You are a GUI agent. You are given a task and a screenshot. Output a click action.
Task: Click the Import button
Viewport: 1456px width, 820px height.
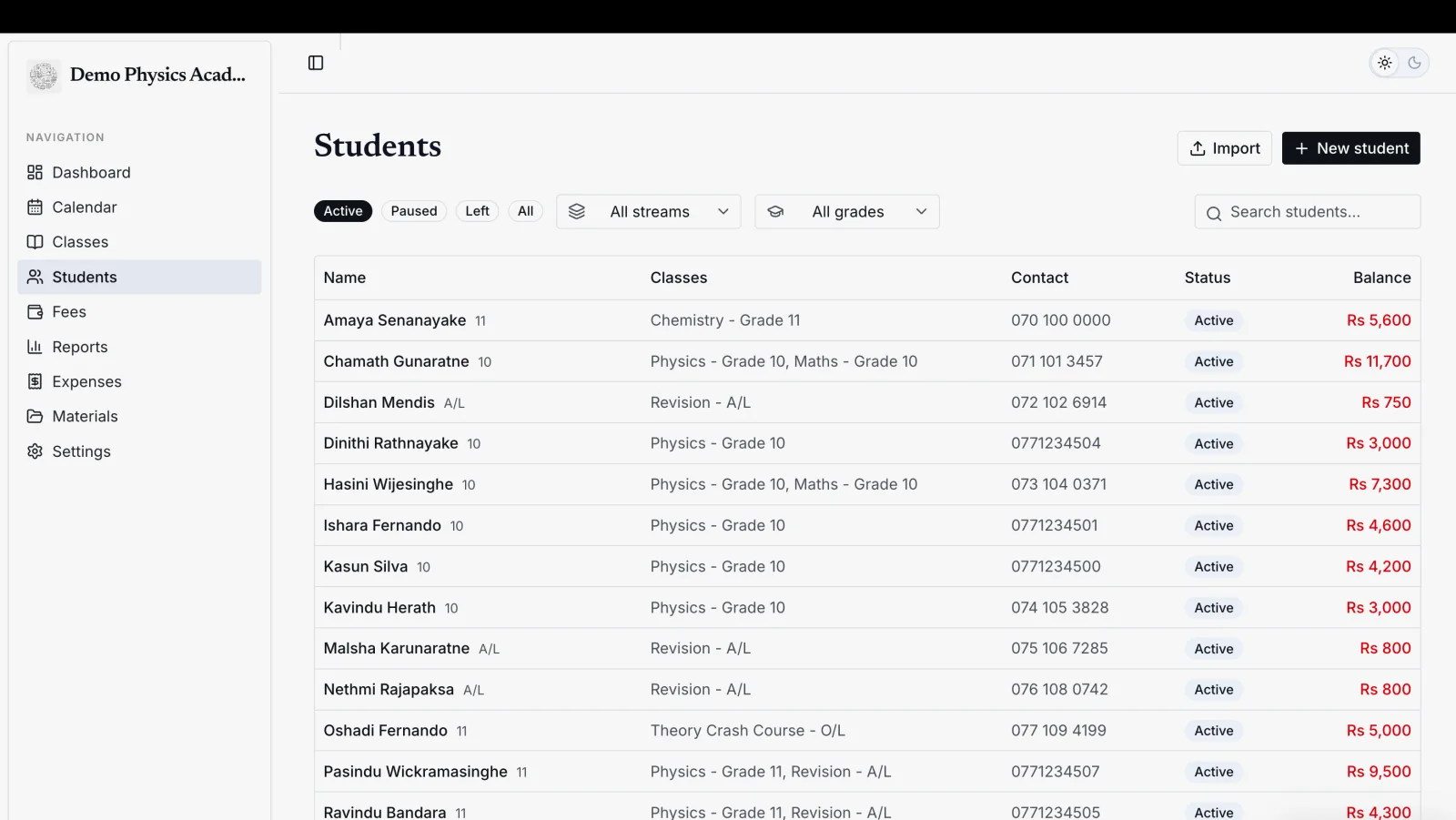1224,148
